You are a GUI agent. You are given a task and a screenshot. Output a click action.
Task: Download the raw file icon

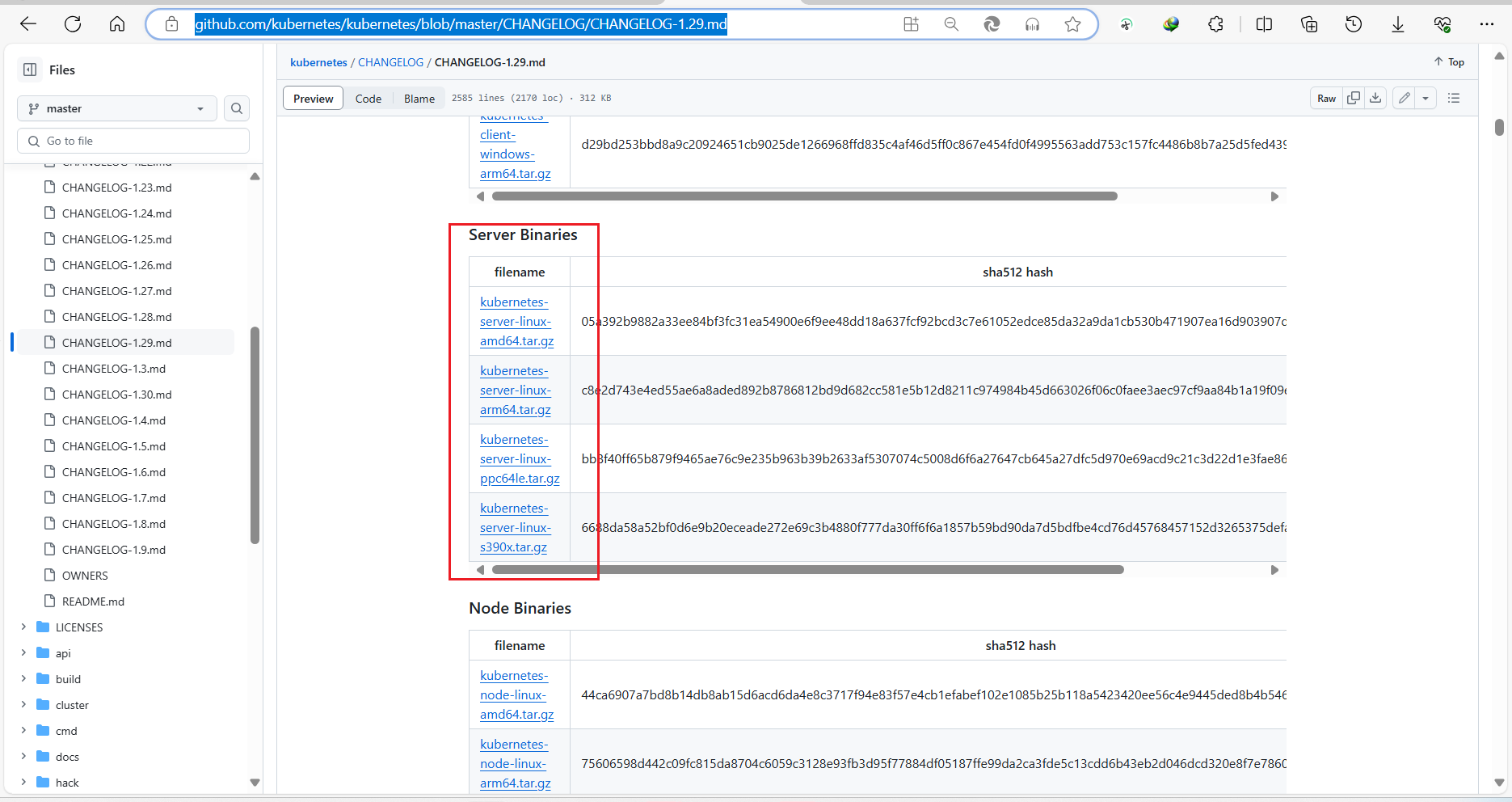coord(1375,98)
